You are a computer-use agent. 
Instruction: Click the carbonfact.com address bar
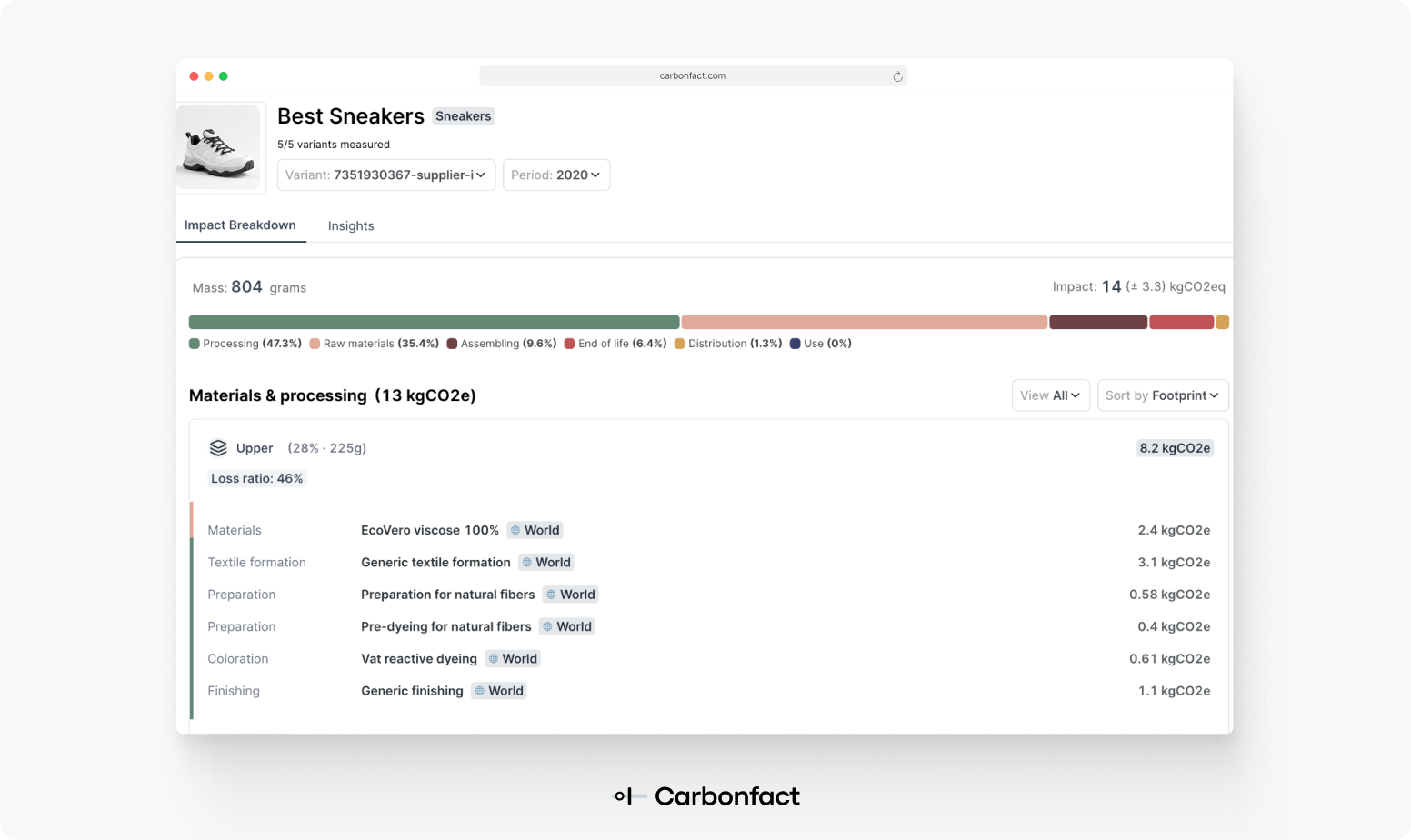tap(693, 76)
